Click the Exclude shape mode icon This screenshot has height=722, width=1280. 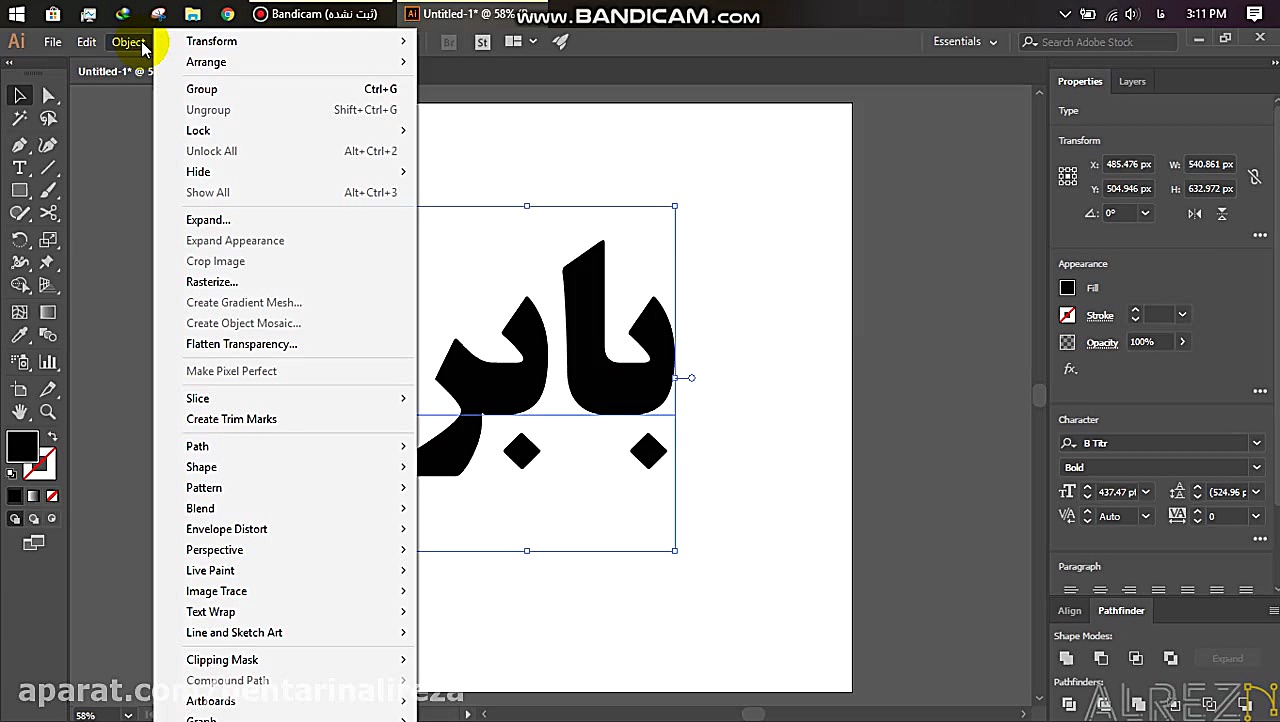[1171, 658]
